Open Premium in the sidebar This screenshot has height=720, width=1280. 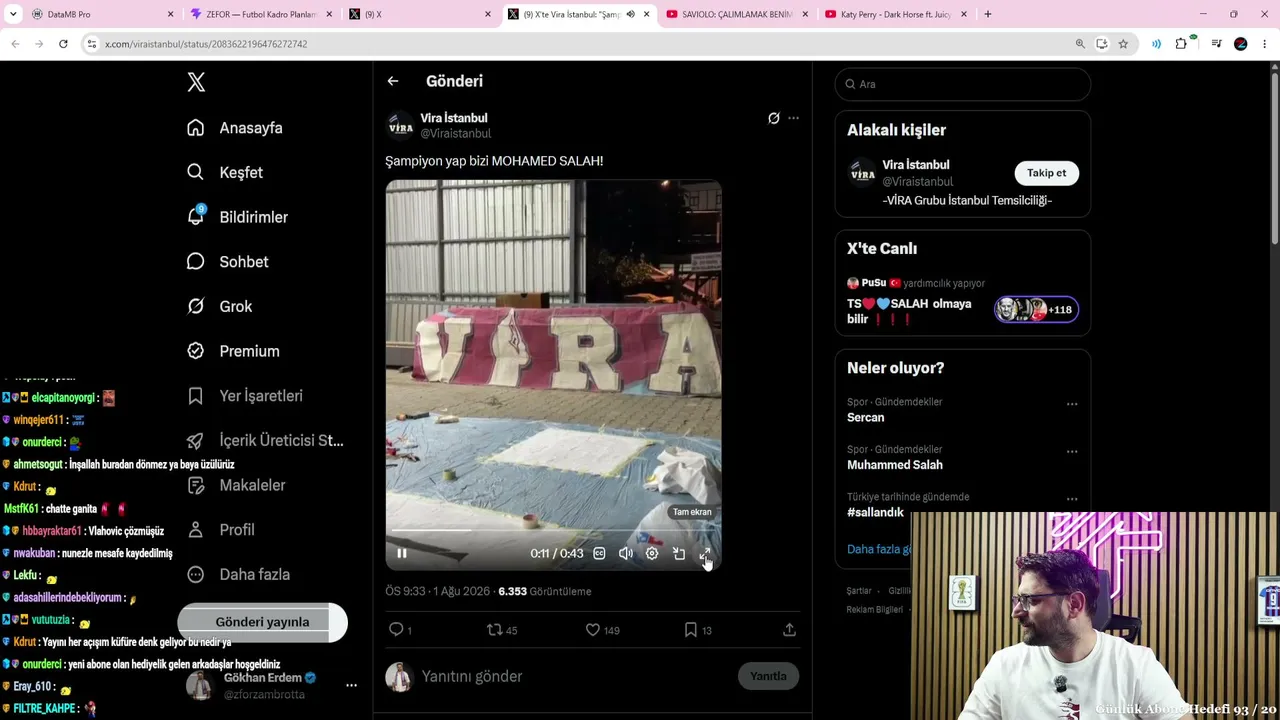[233, 351]
